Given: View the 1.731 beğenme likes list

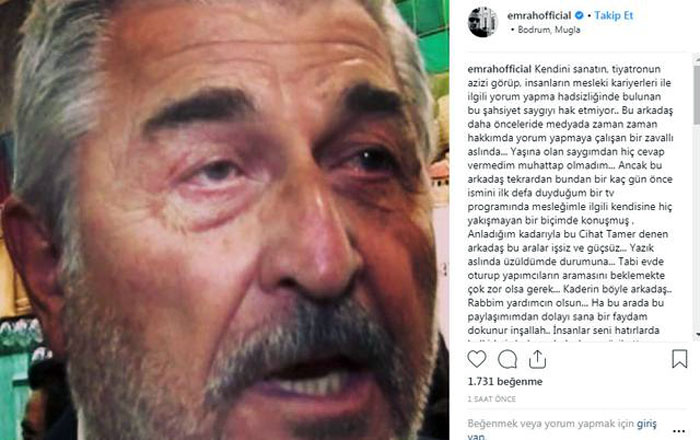Looking at the screenshot, I should [505, 382].
